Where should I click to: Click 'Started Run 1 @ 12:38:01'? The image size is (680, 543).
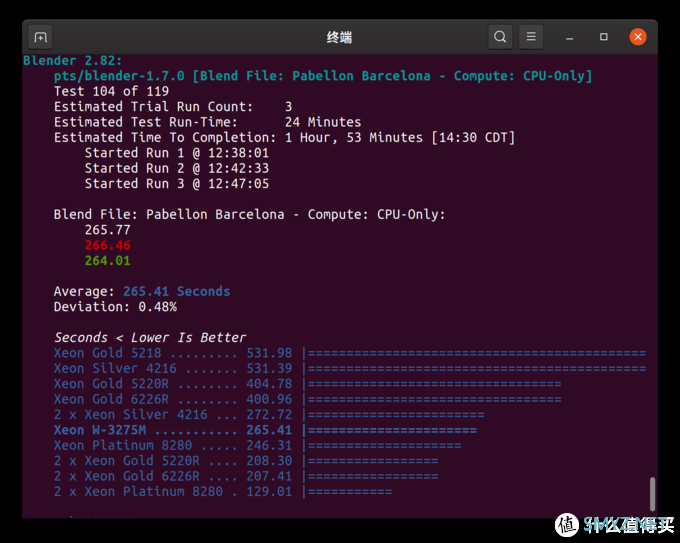[177, 153]
